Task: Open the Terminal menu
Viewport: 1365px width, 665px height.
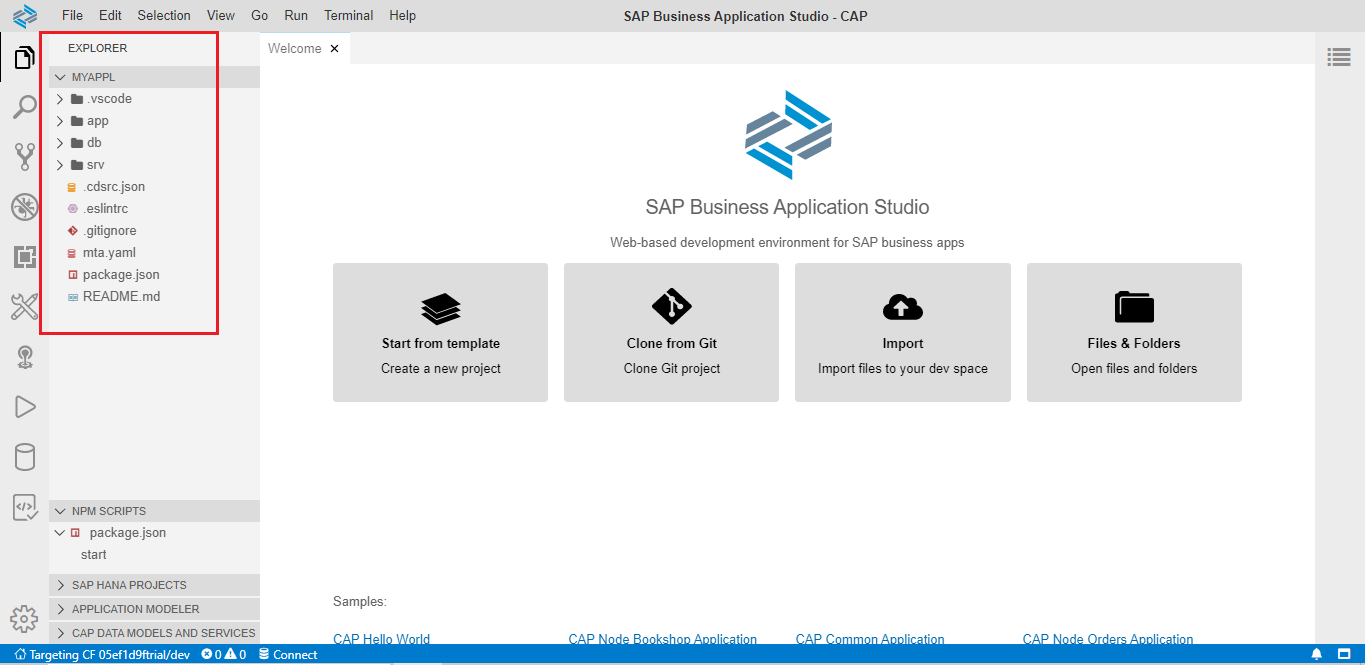Action: (x=348, y=15)
